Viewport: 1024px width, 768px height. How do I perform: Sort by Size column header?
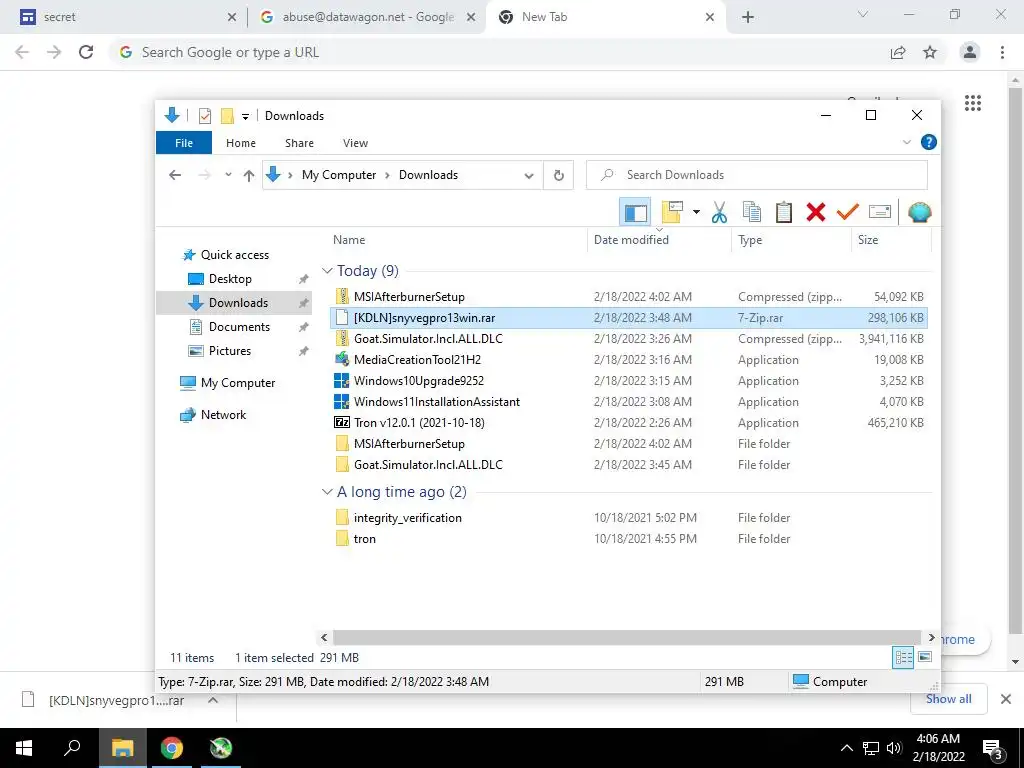click(x=867, y=240)
